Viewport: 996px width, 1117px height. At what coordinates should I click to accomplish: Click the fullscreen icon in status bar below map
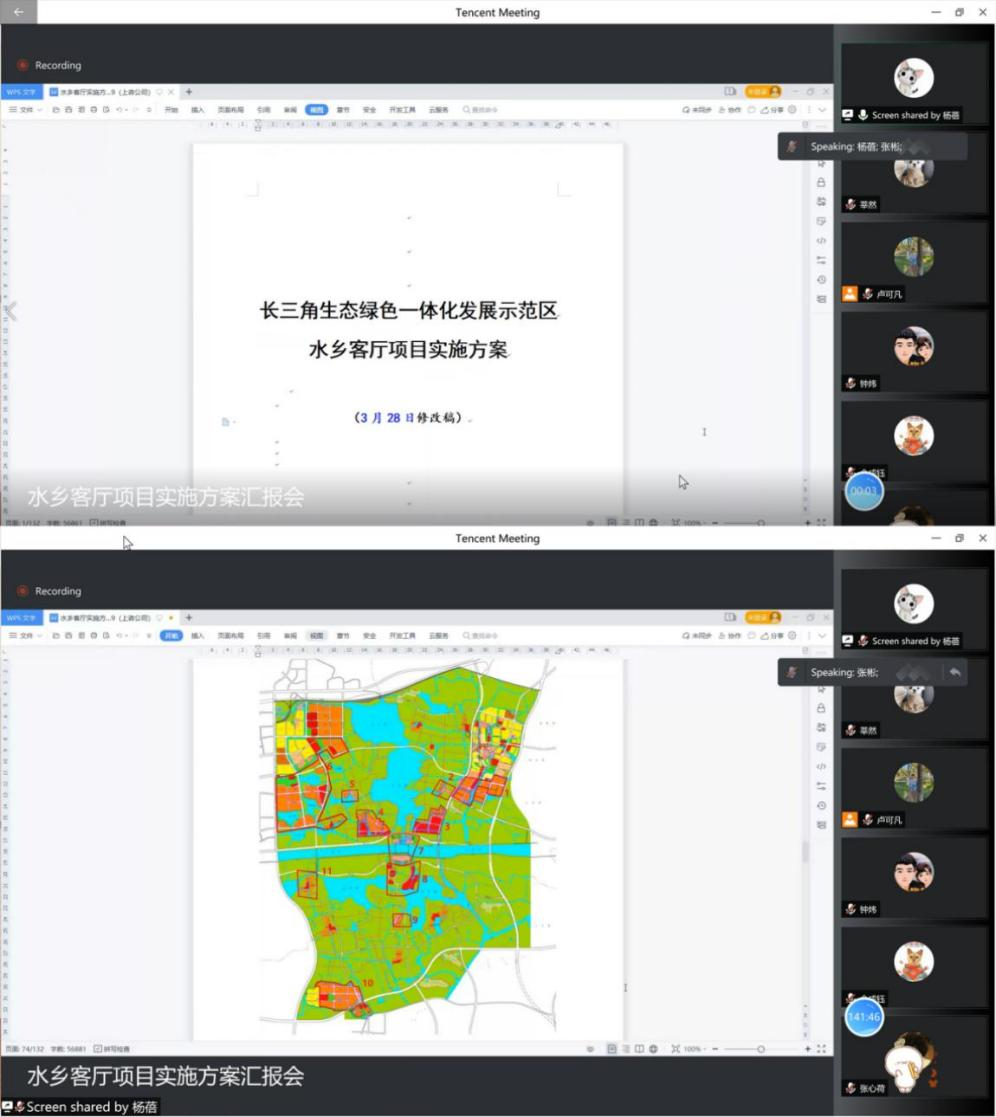[x=822, y=1049]
